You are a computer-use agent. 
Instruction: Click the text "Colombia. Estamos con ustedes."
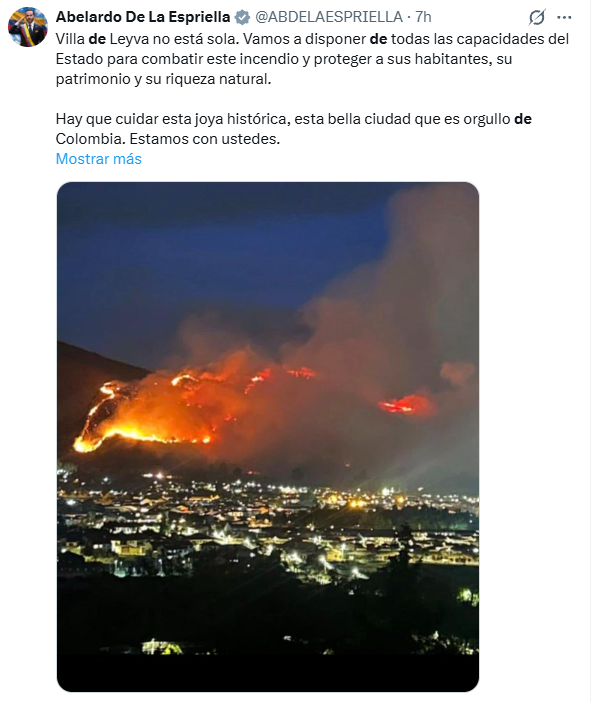[168, 139]
